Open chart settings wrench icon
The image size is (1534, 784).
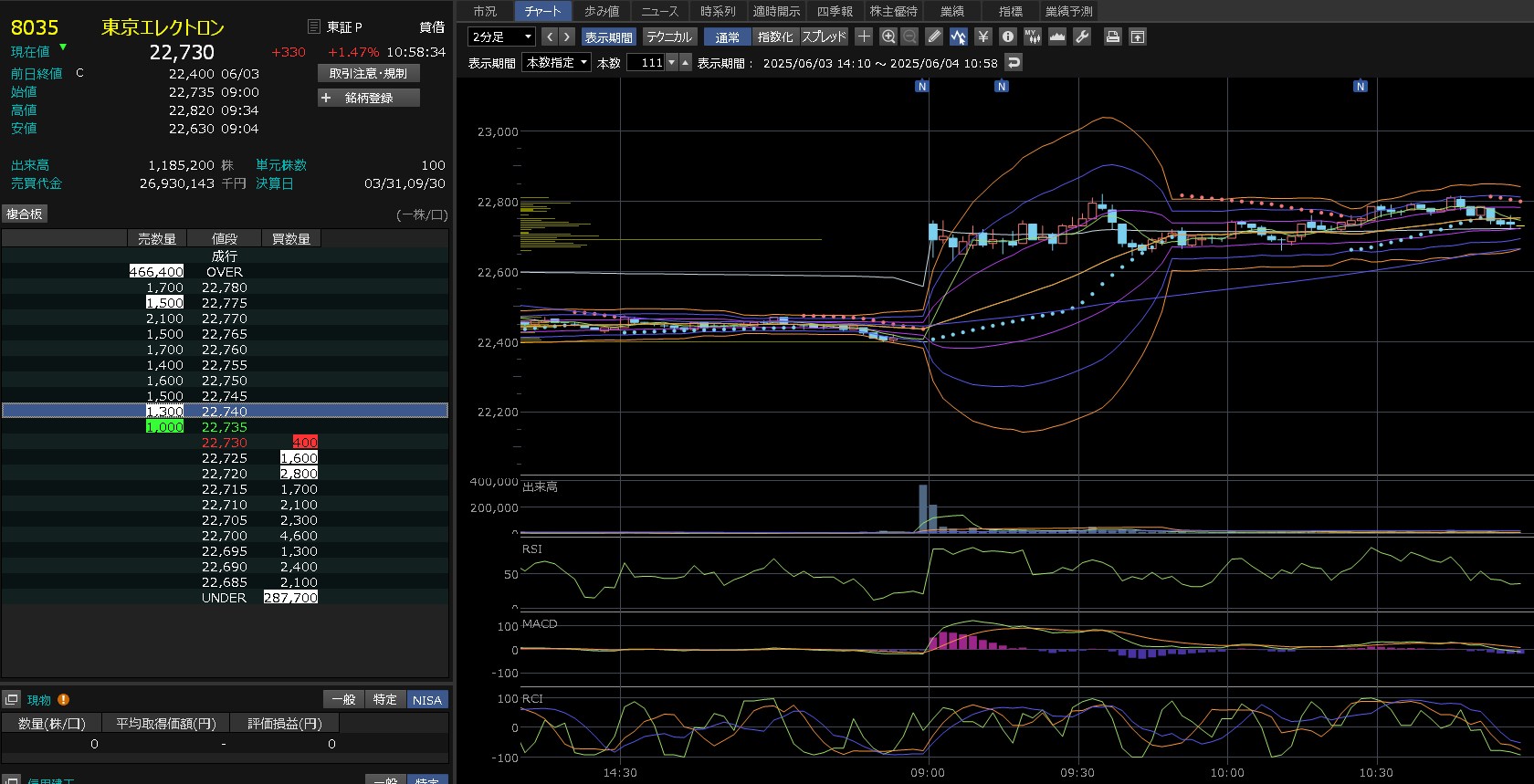[x=1082, y=37]
